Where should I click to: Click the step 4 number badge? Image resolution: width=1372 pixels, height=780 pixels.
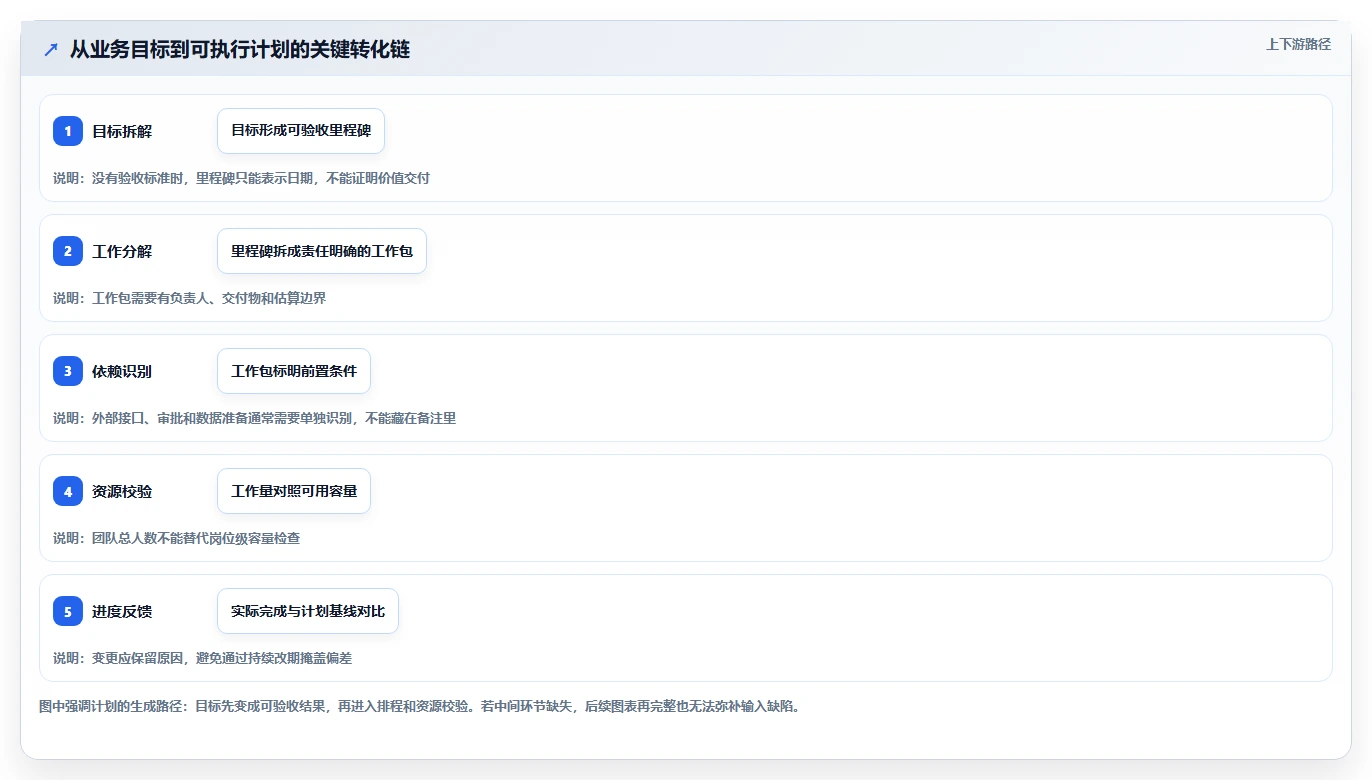[x=68, y=491]
